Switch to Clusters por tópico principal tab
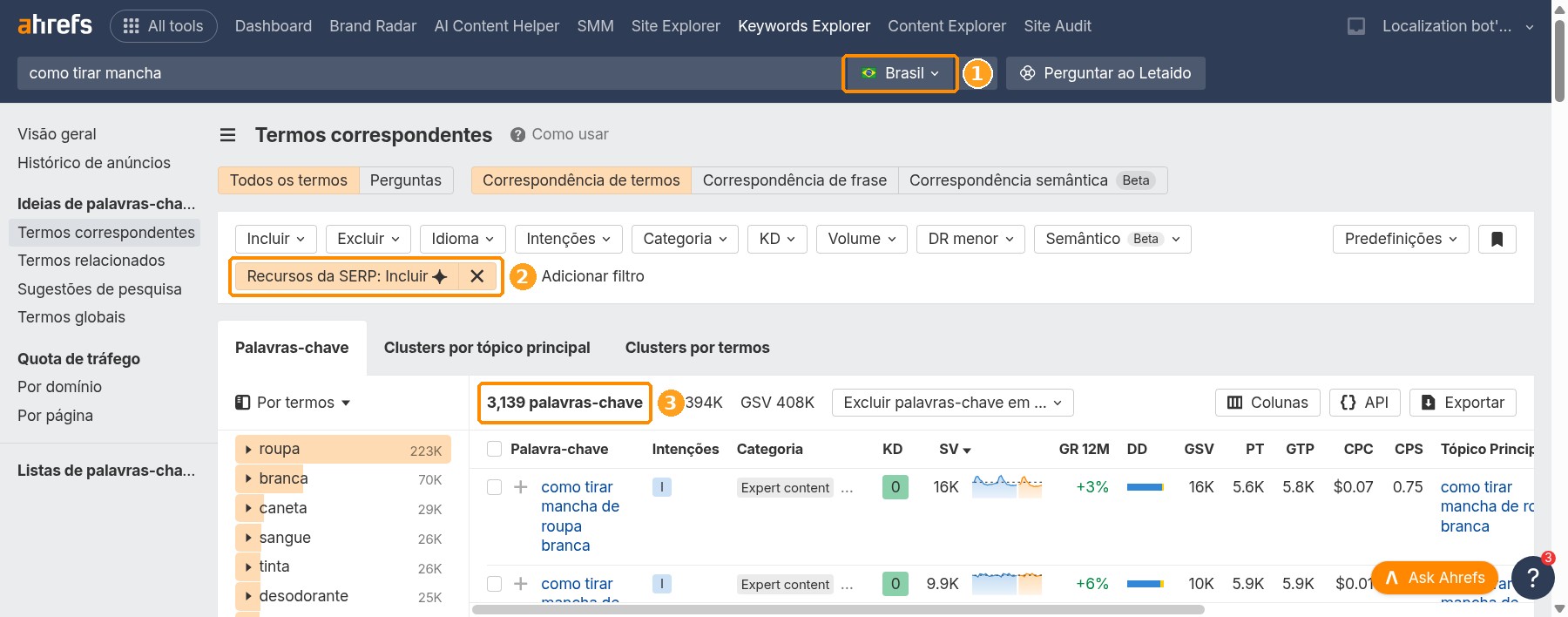This screenshot has height=617, width=1568. point(487,348)
